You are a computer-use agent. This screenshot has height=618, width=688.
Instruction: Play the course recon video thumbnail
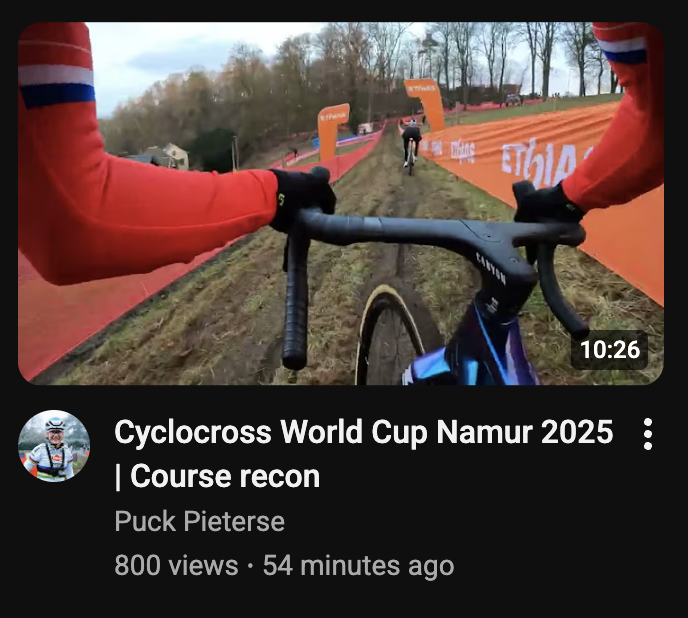(x=340, y=204)
